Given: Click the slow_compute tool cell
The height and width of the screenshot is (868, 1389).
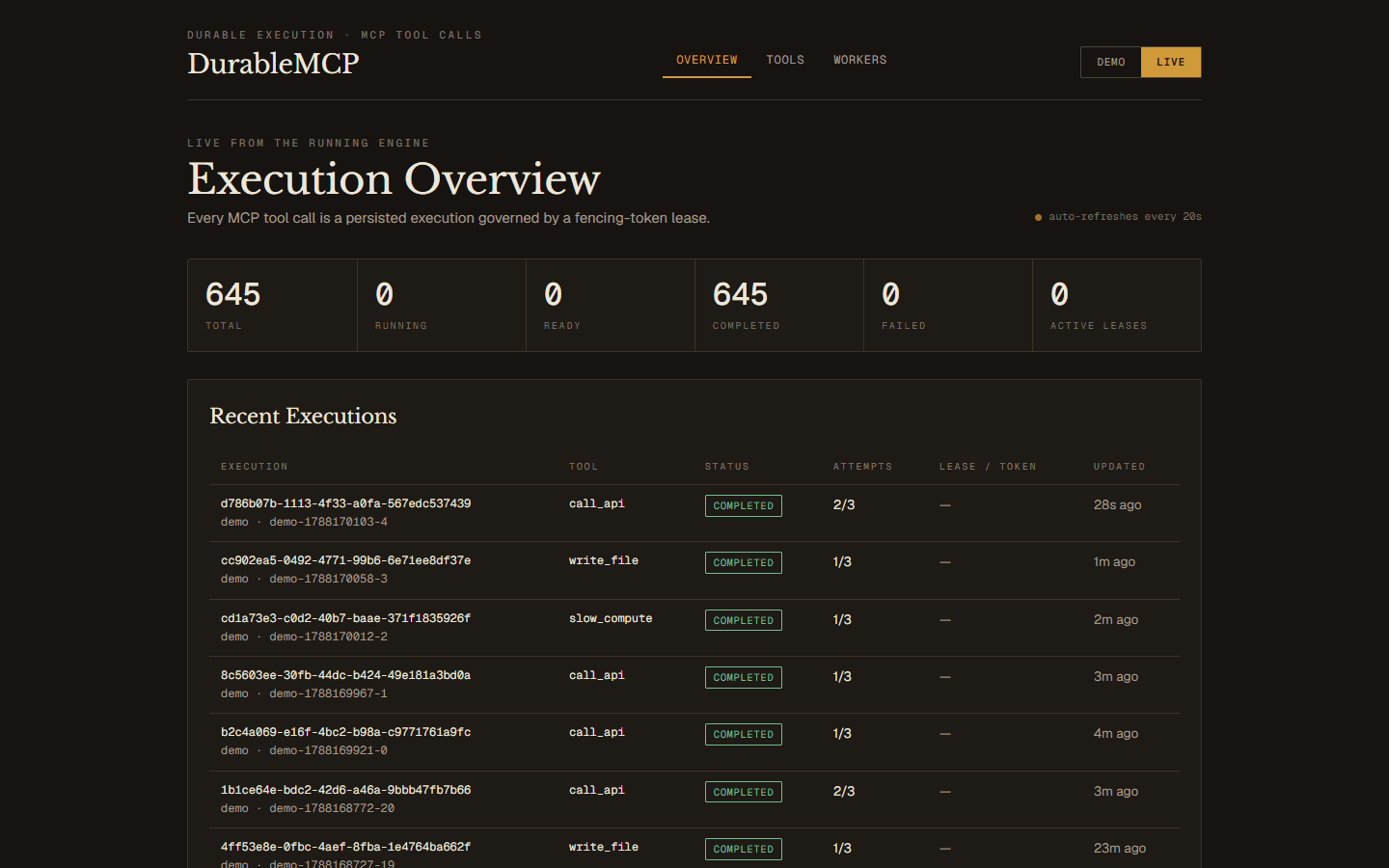Looking at the screenshot, I should point(611,618).
